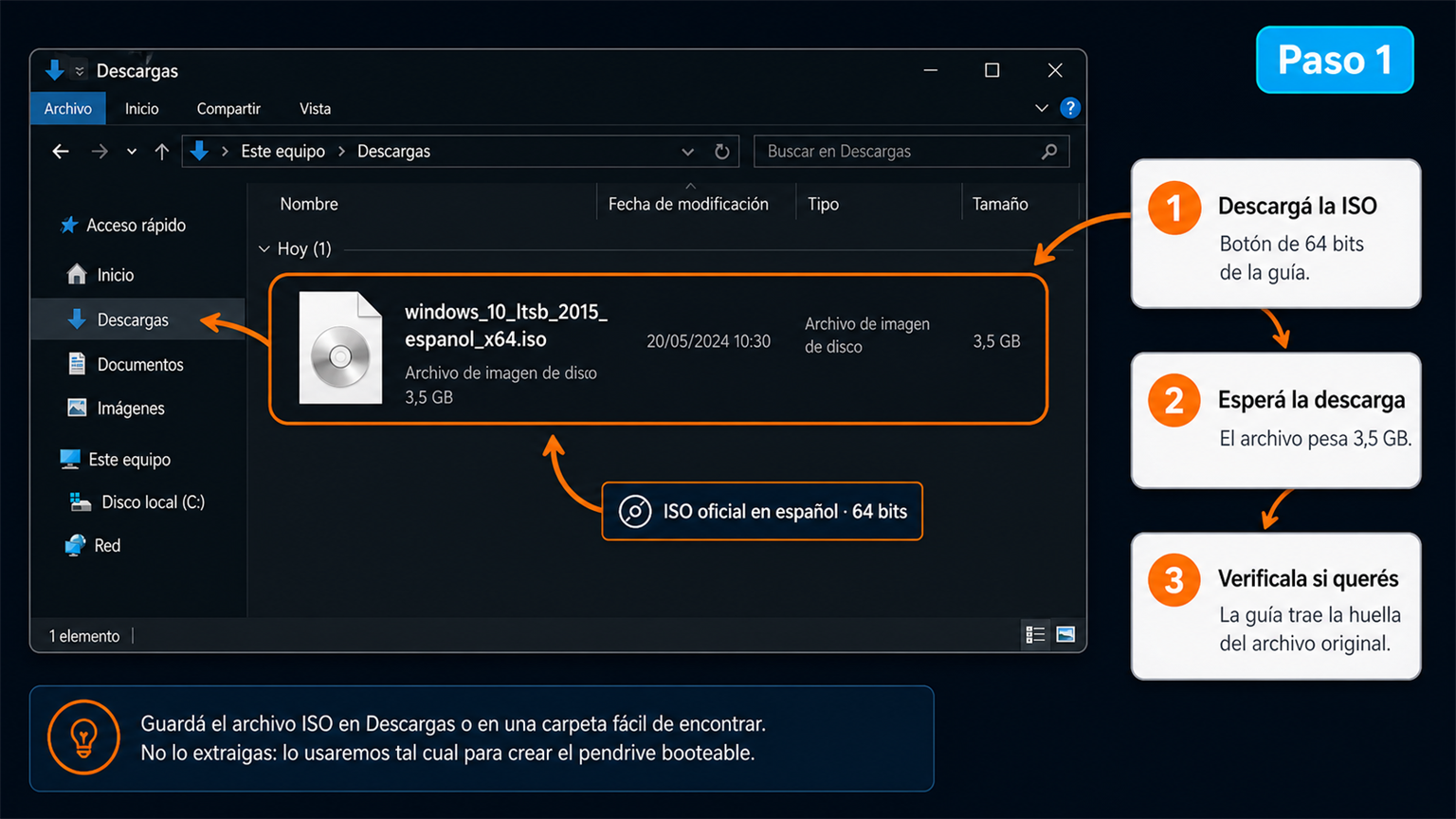Click the Imágenes picture icon
This screenshot has height=819, width=1456.
tap(77, 408)
